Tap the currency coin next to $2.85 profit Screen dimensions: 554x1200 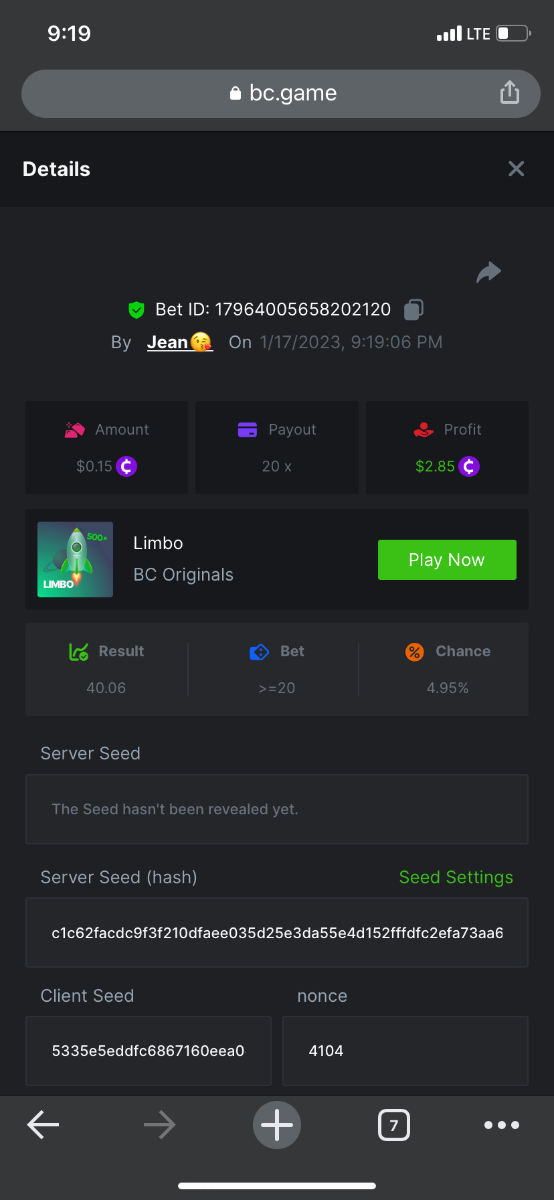469,466
